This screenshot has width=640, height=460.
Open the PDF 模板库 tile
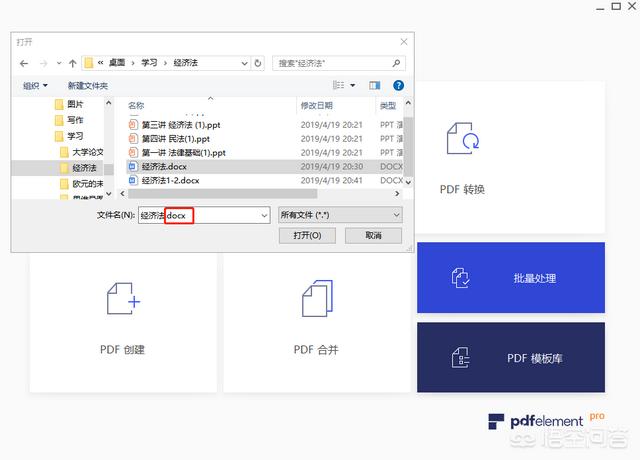coord(511,358)
